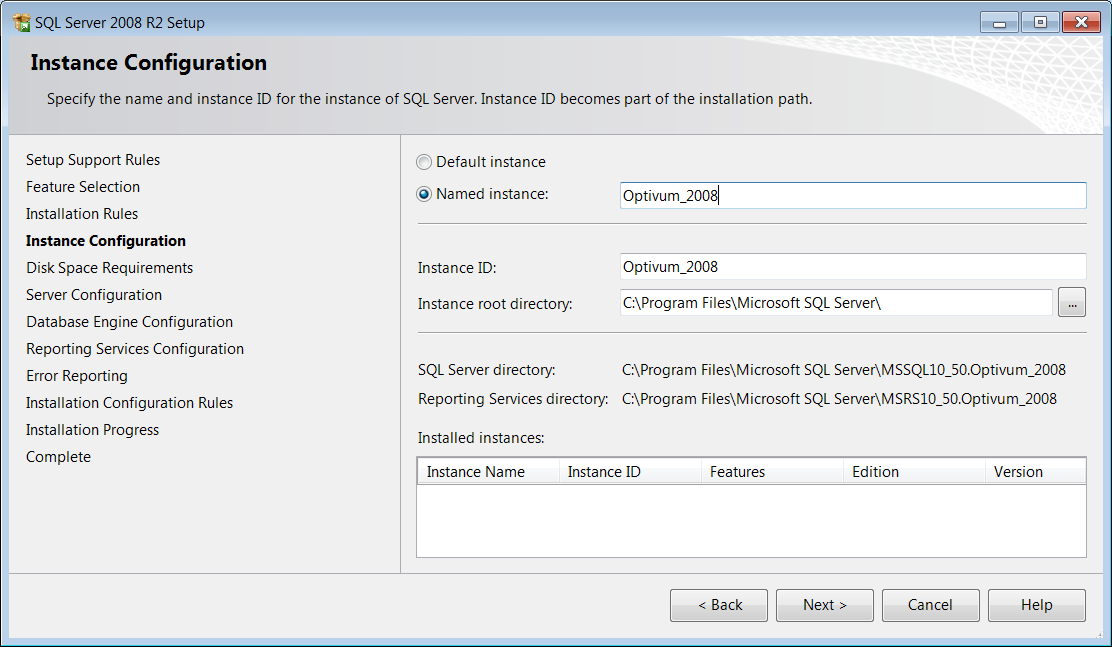Click the Installation Rules step
The image size is (1112, 647).
(x=82, y=214)
